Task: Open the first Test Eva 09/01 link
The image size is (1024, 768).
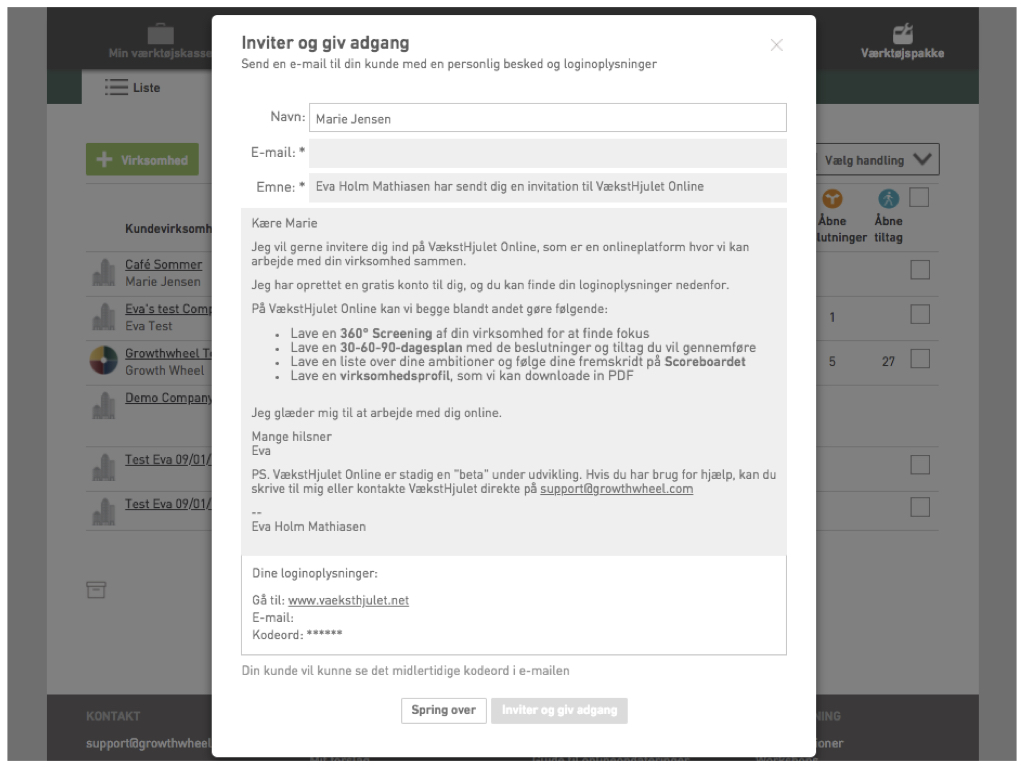Action: (168, 460)
